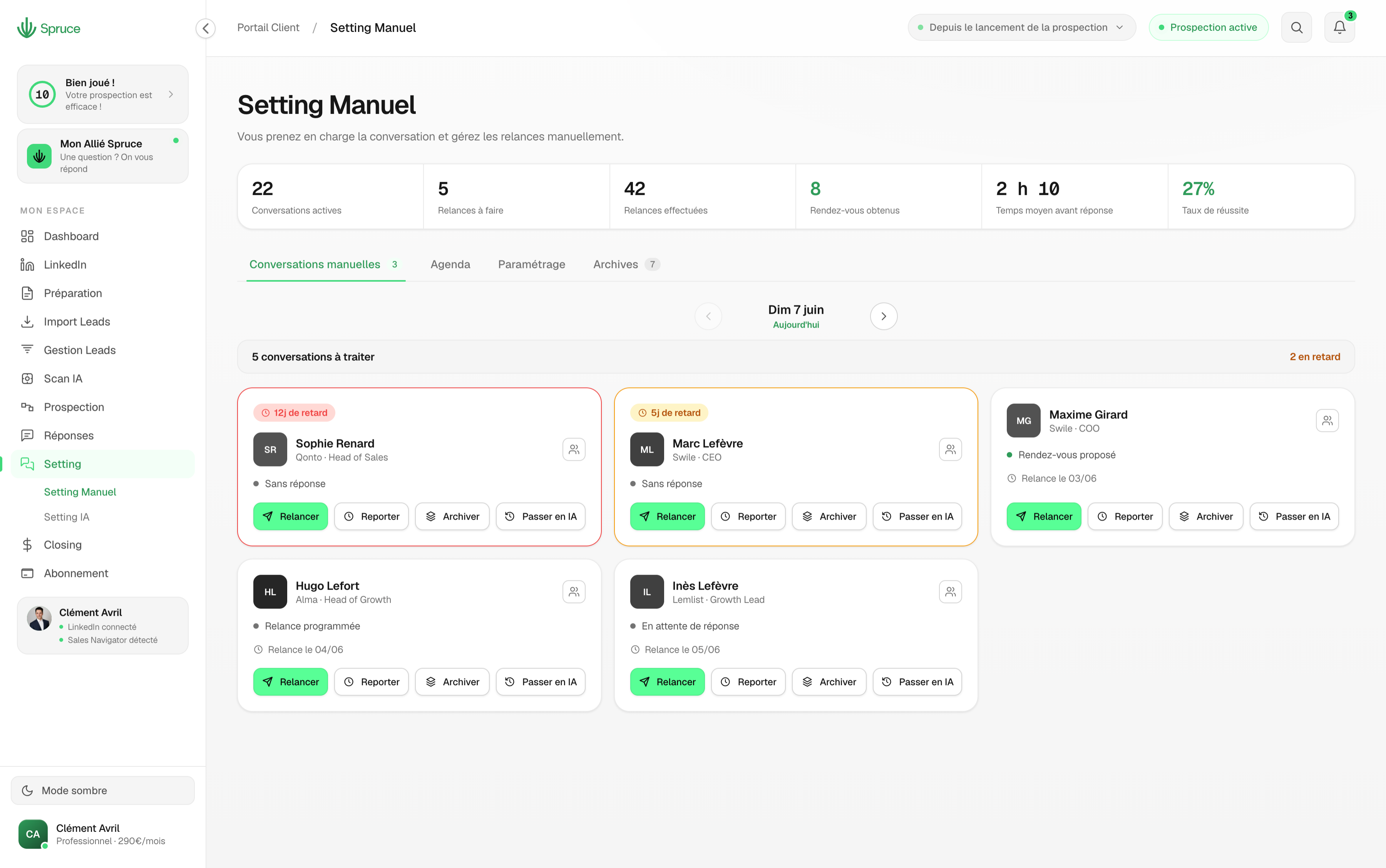The image size is (1386, 868).
Task: Click Reporter for Maxime Girard
Action: (1125, 517)
